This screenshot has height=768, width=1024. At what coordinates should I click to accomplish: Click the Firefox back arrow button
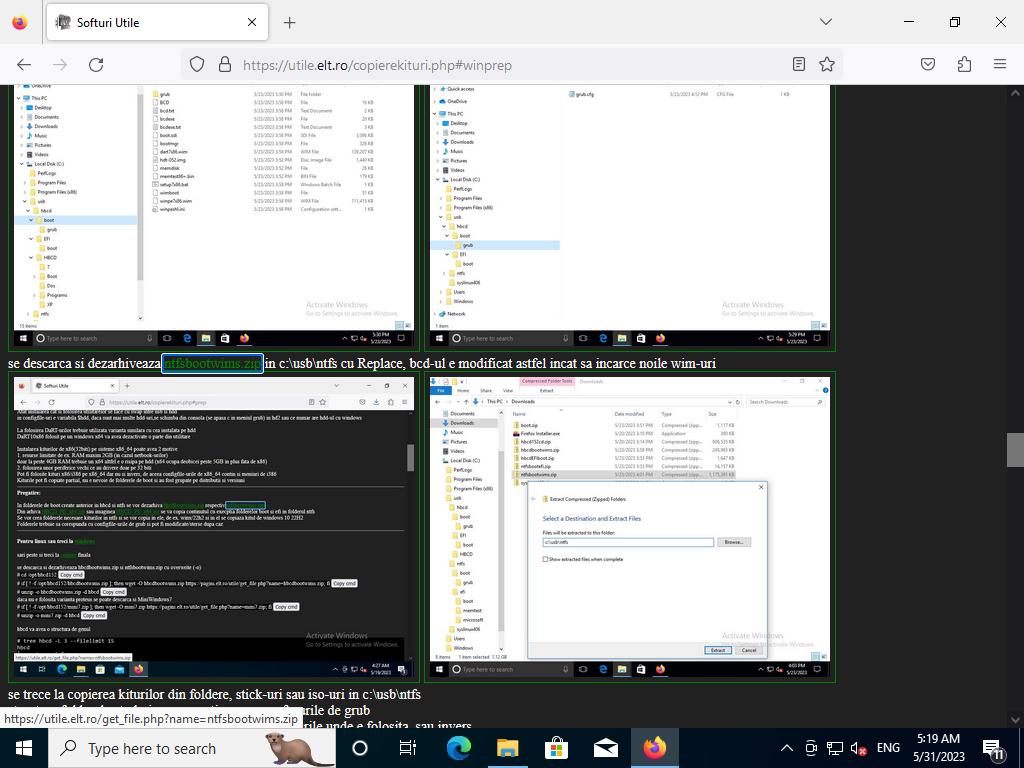(24, 64)
